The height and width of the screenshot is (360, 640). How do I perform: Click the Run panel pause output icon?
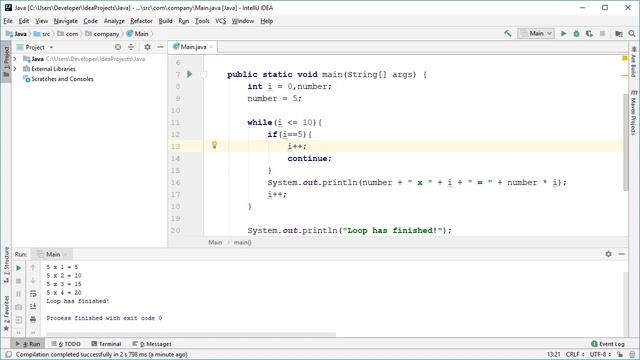[19, 293]
